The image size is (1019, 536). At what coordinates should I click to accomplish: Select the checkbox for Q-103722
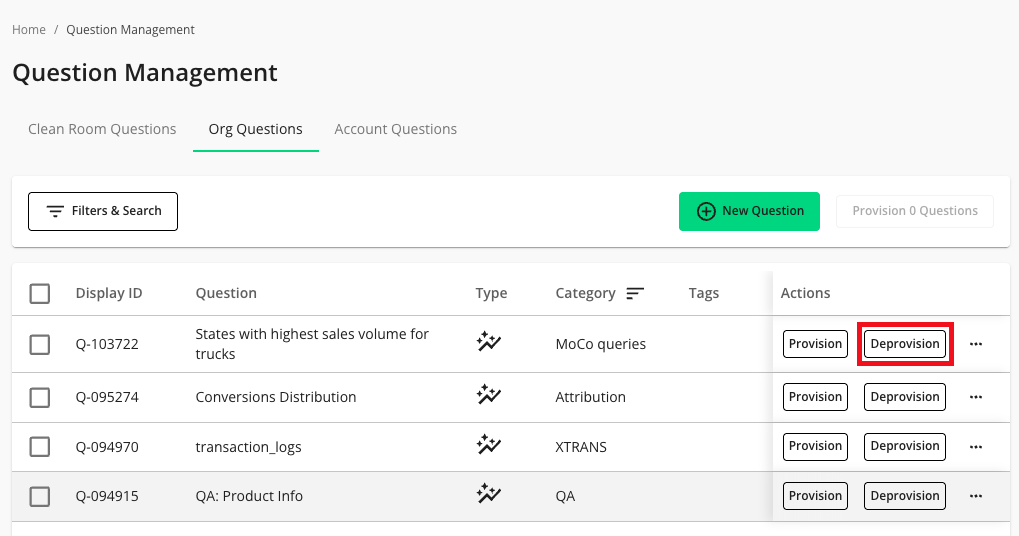point(40,344)
